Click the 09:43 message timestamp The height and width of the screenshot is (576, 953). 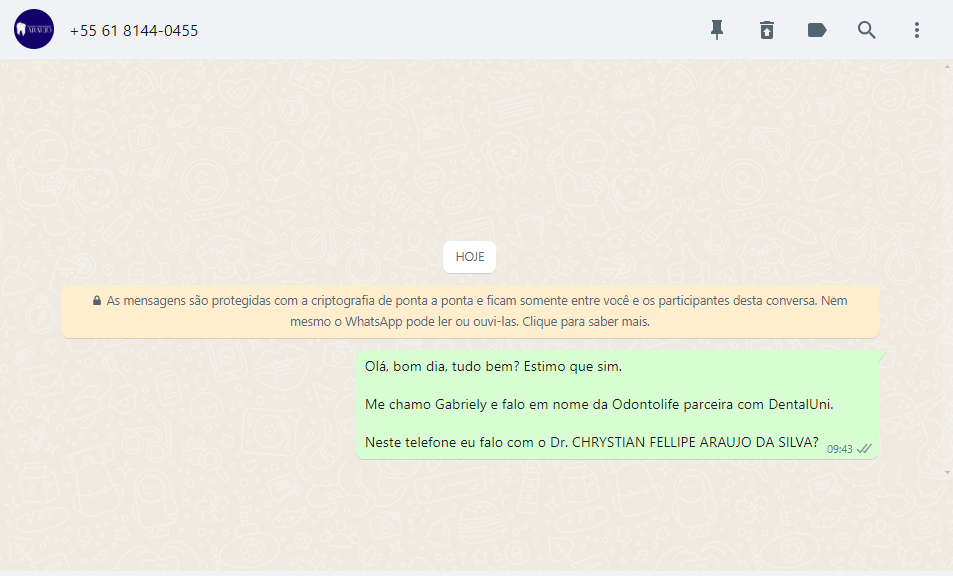point(839,450)
